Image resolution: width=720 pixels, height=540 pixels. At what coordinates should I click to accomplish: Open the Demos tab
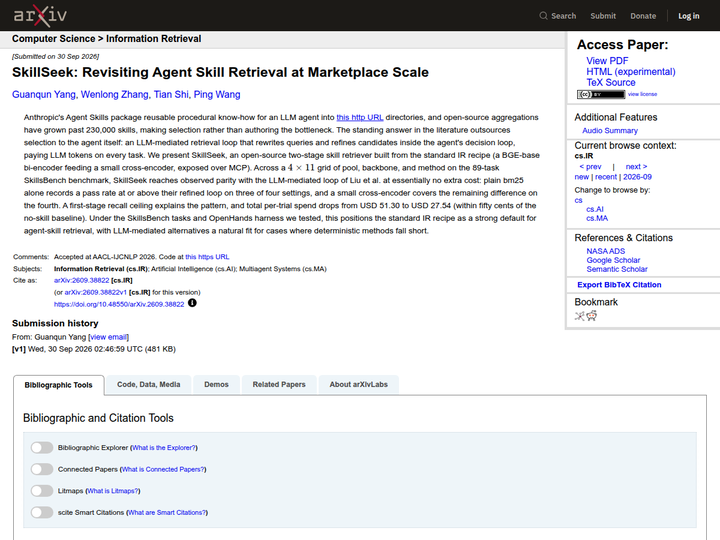(x=216, y=384)
